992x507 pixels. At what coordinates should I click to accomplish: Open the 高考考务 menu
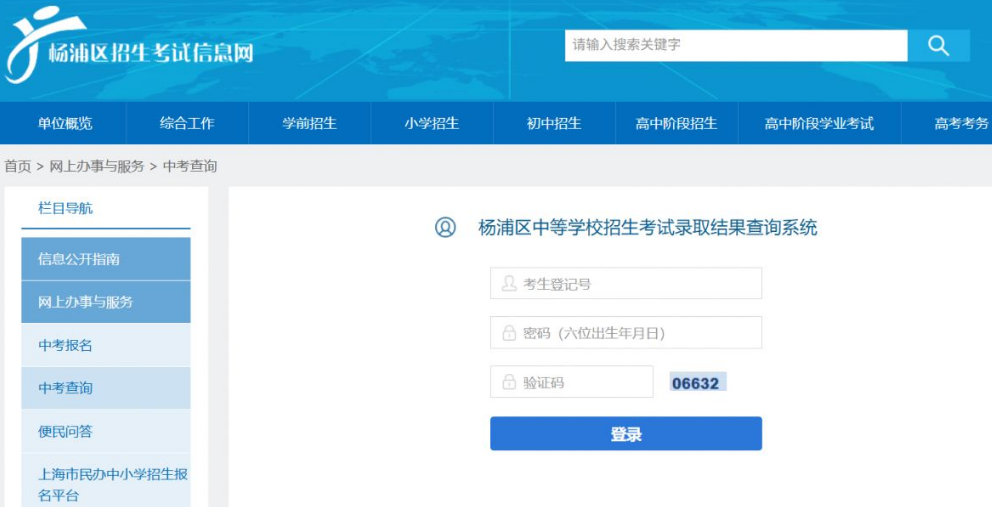[x=960, y=123]
